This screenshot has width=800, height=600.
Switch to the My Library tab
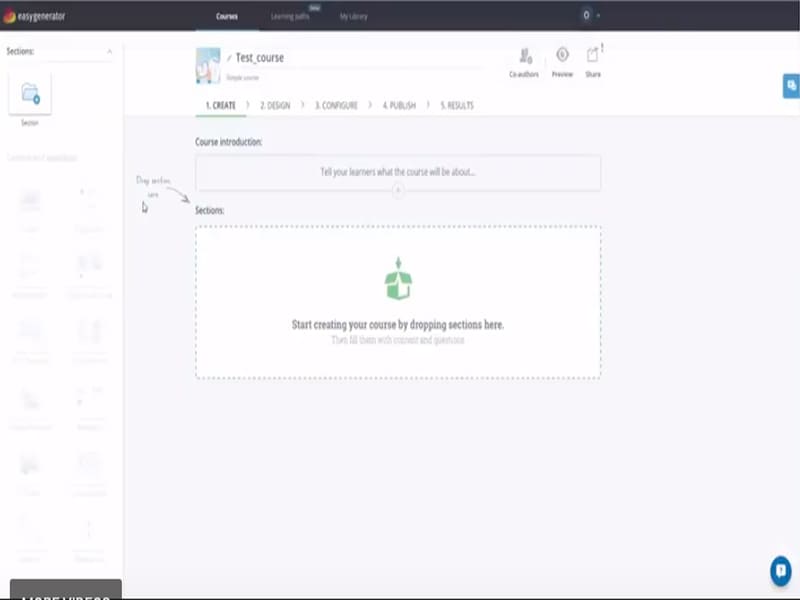[x=354, y=15]
